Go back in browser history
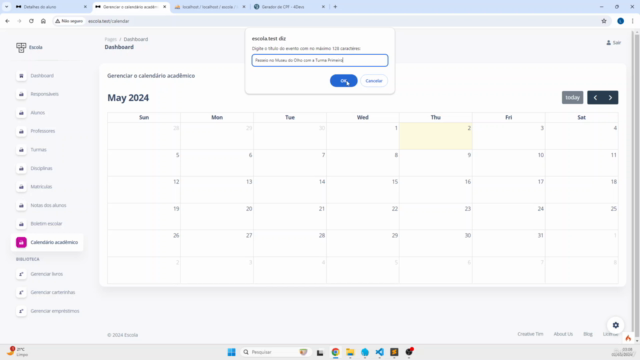 click(7, 21)
